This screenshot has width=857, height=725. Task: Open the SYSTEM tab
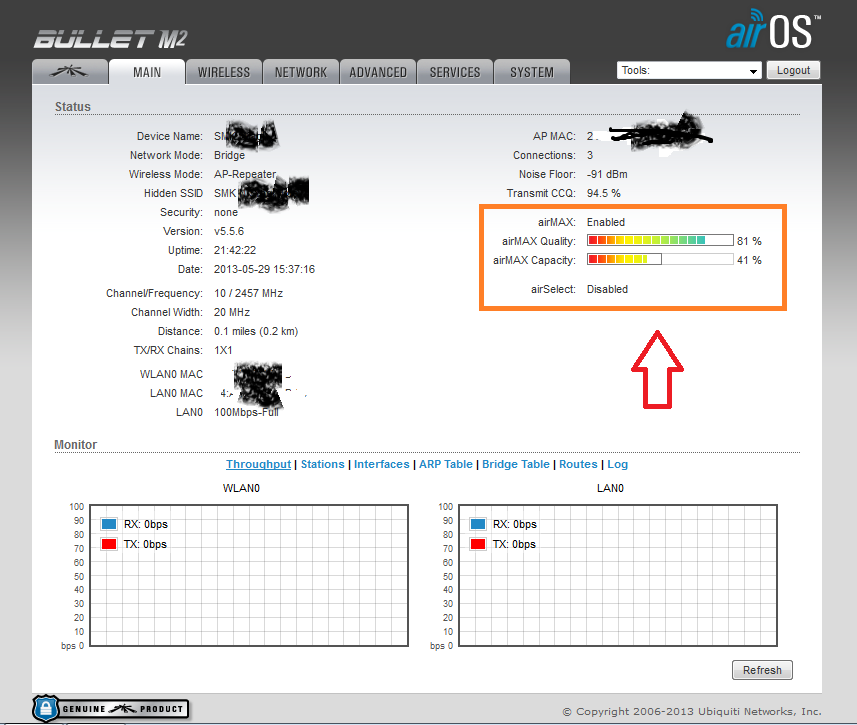click(x=532, y=72)
